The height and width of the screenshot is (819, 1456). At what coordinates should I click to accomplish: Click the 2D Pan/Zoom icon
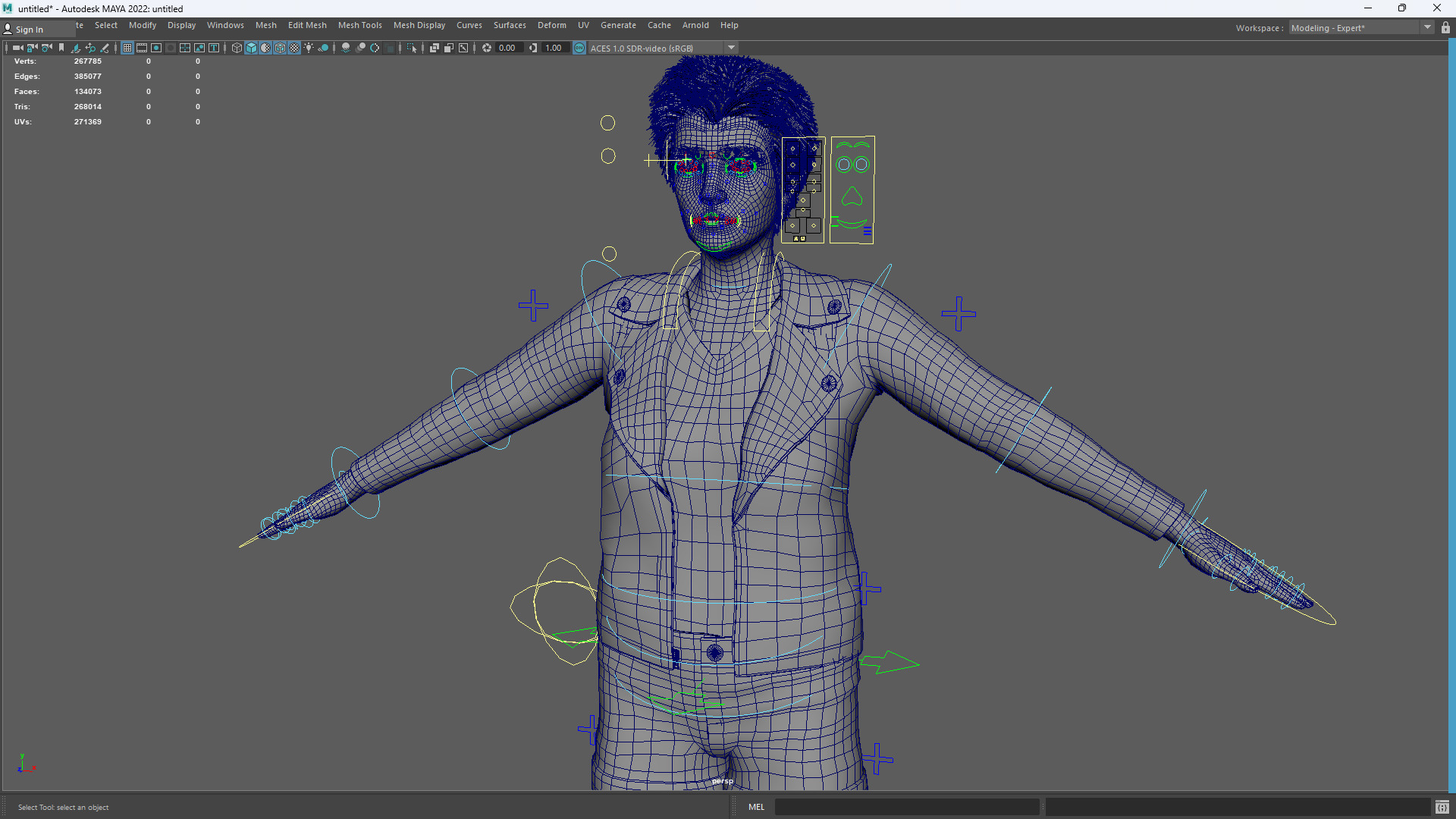click(x=90, y=48)
